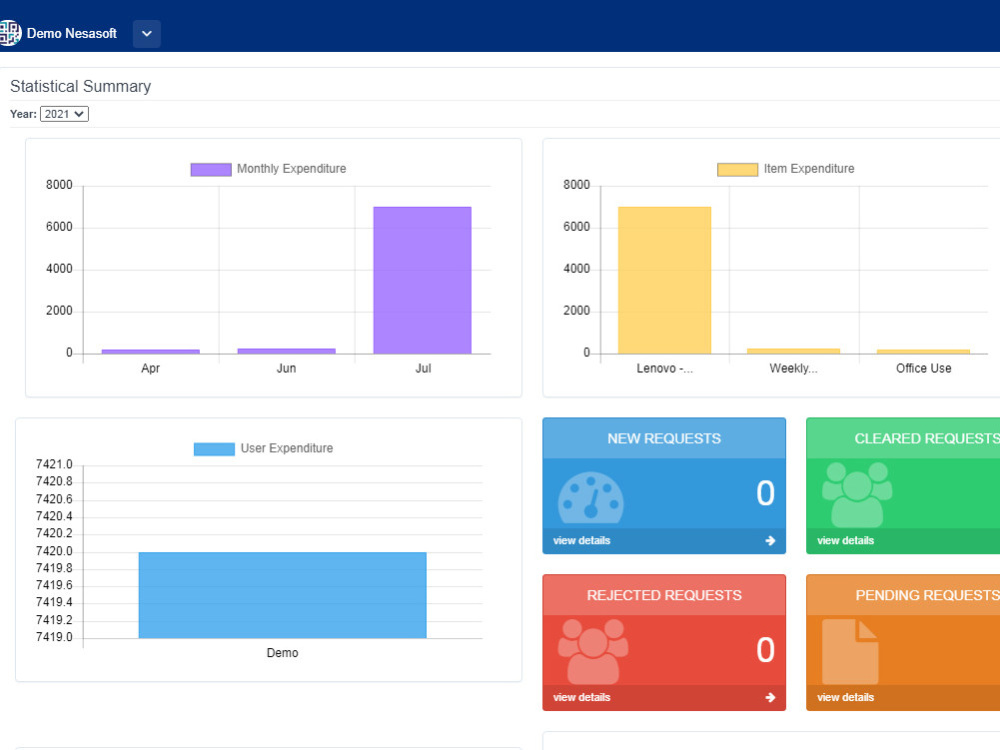
Task: Click the Pending Requests card header
Action: point(903,596)
